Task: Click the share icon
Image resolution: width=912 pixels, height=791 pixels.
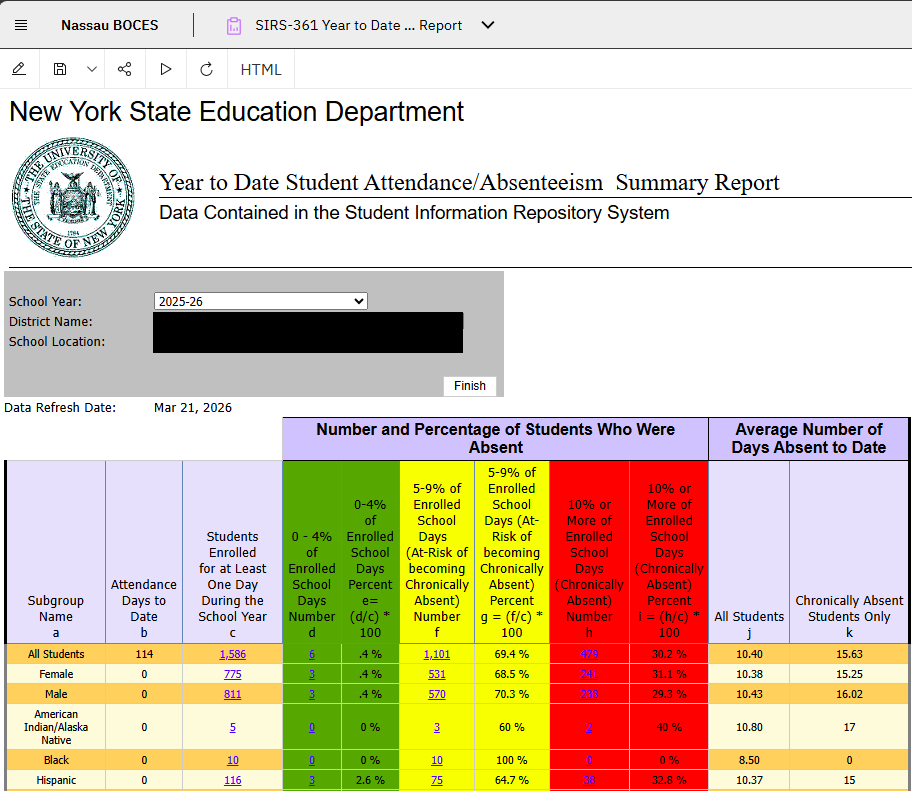Action: point(124,69)
